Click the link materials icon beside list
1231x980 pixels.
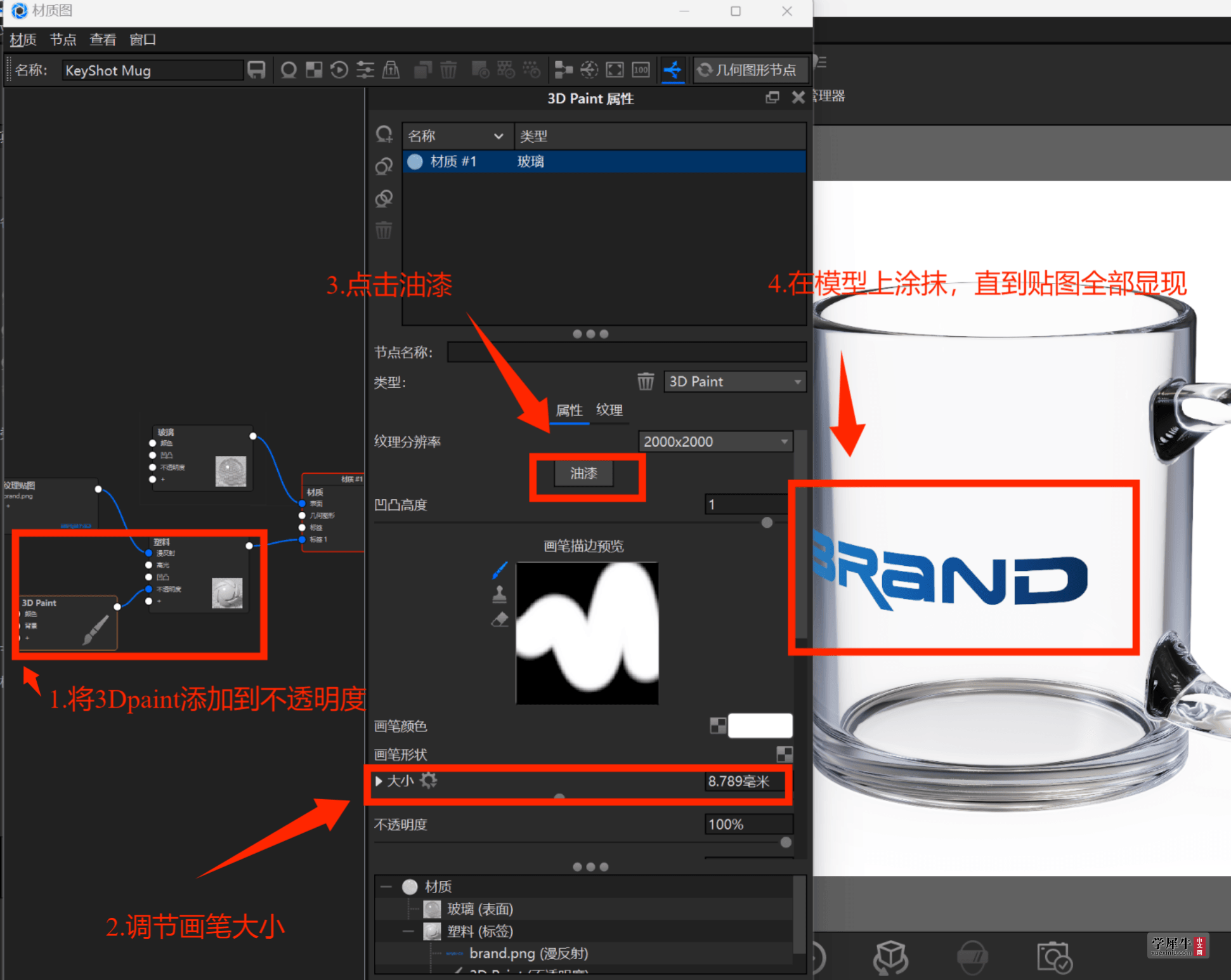384,166
